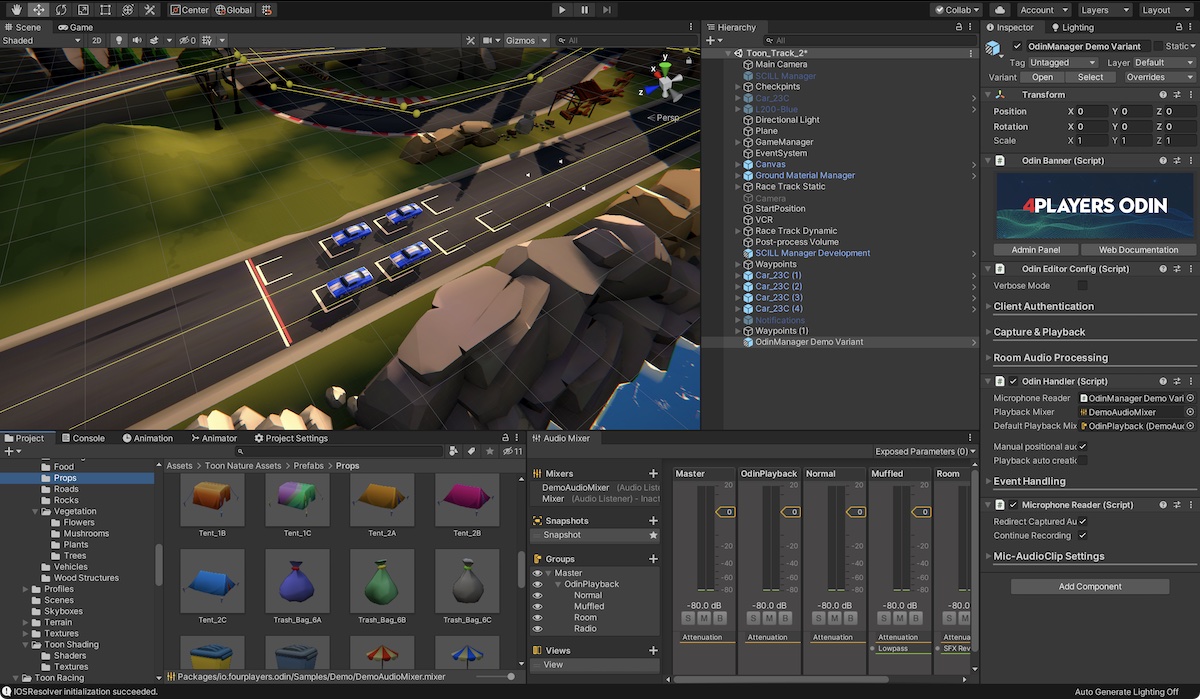This screenshot has width=1200, height=699.
Task: Solo the Master channel
Action: pyautogui.click(x=689, y=618)
